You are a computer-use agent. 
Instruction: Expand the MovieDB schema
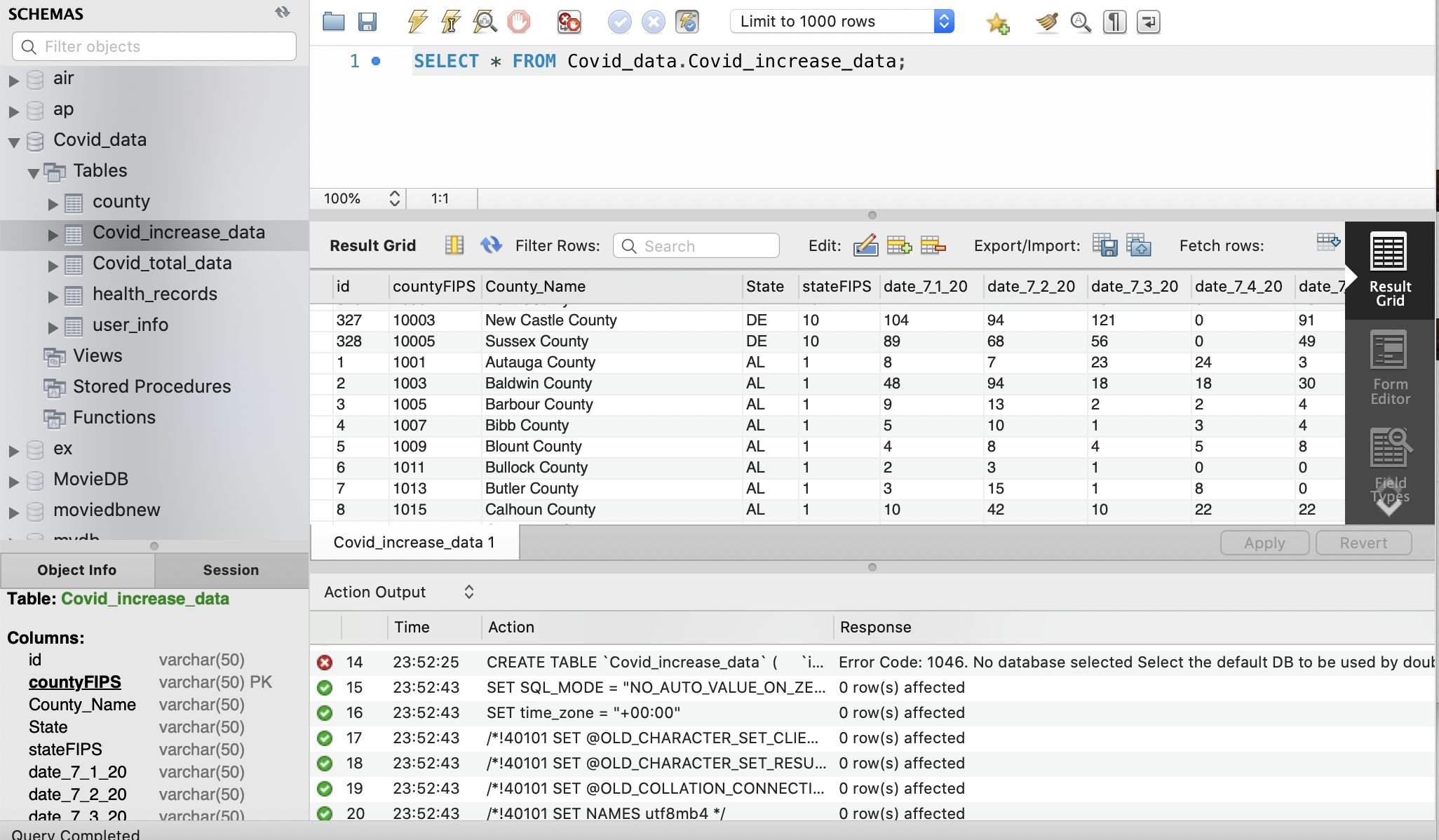pos(13,481)
